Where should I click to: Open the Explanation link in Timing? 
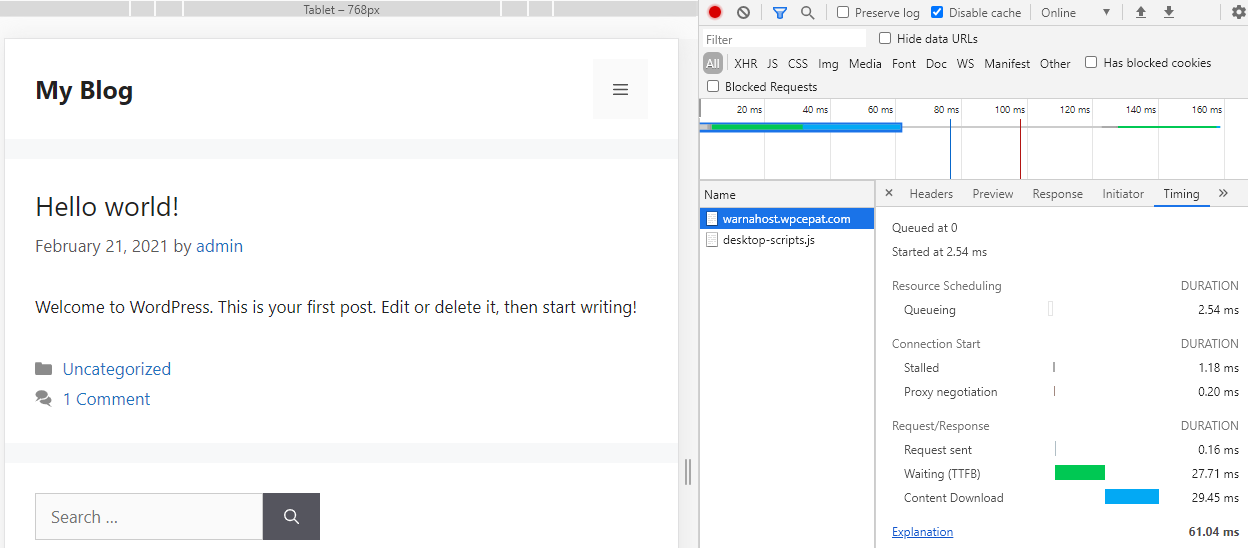click(x=922, y=532)
